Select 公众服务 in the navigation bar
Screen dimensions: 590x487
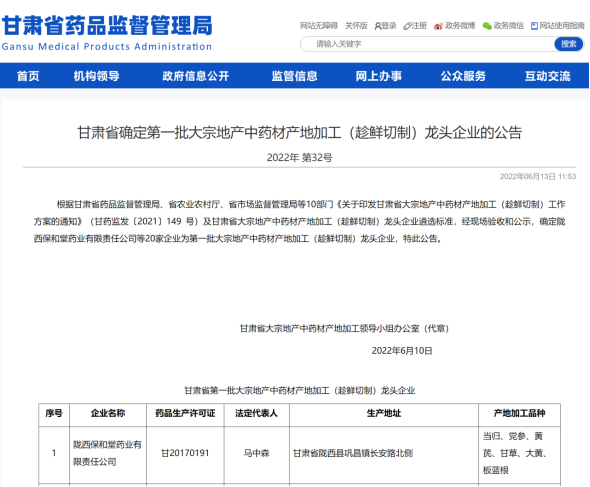(x=463, y=76)
